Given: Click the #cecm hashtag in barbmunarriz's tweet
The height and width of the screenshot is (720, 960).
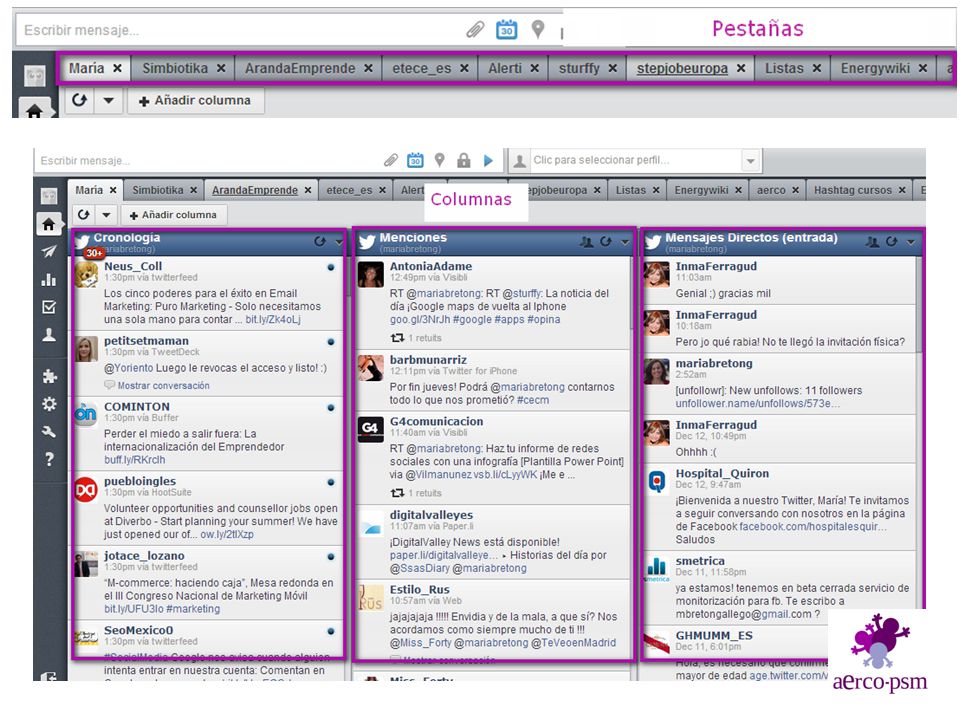Looking at the screenshot, I should coord(533,400).
